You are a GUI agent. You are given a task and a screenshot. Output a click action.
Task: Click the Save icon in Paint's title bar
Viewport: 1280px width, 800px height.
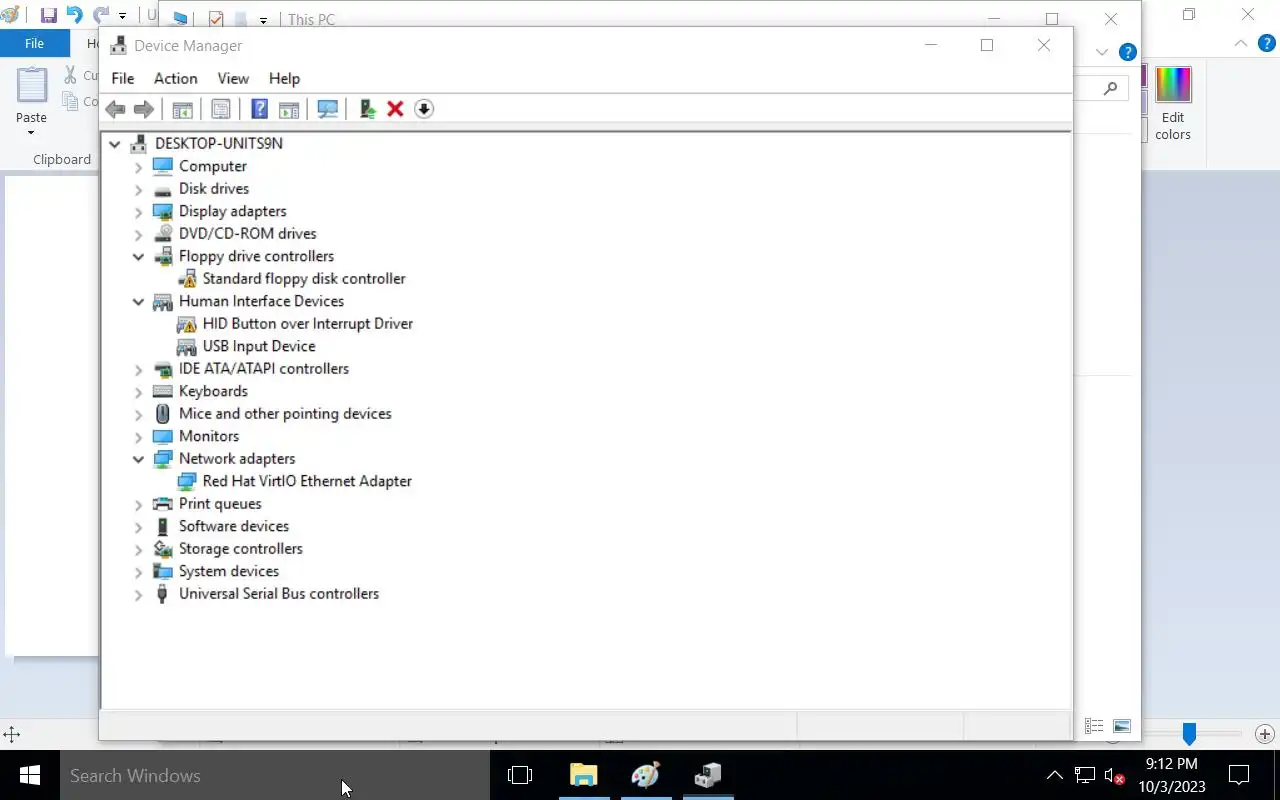point(48,15)
